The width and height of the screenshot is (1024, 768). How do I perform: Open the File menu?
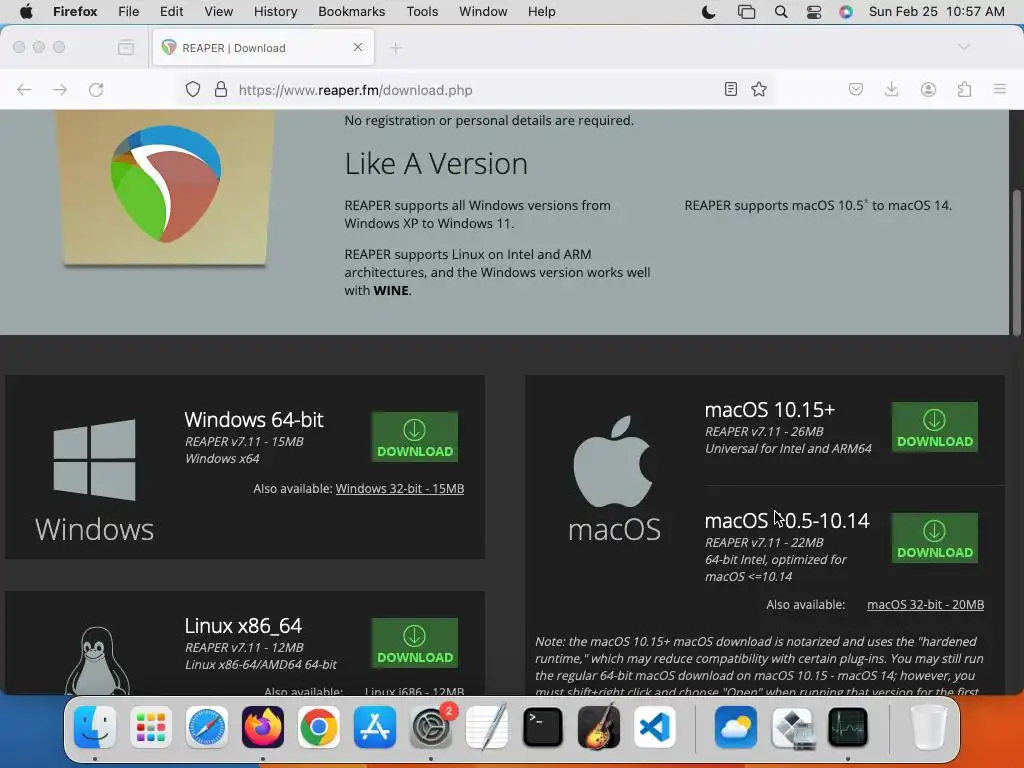tap(129, 11)
